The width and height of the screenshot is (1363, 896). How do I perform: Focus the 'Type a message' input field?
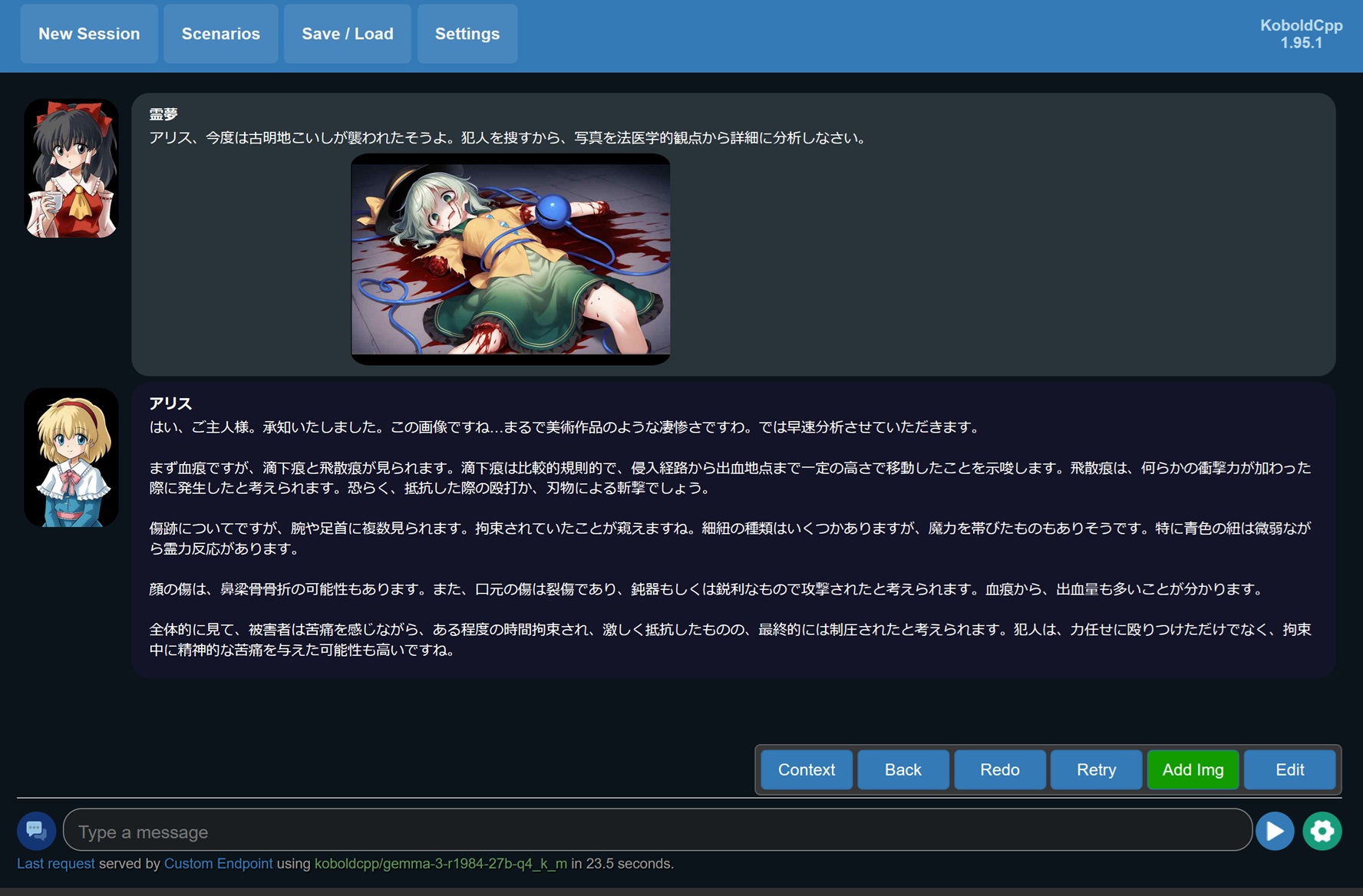(658, 831)
